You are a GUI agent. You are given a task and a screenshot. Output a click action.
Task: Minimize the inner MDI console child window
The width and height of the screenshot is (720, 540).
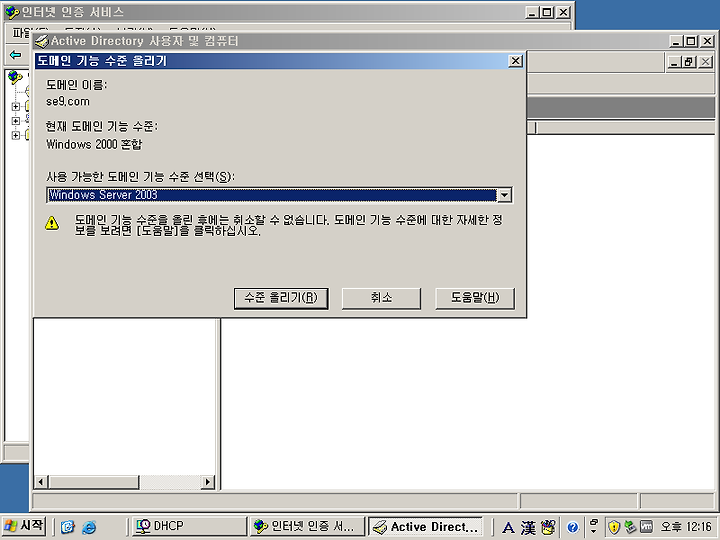(x=674, y=62)
